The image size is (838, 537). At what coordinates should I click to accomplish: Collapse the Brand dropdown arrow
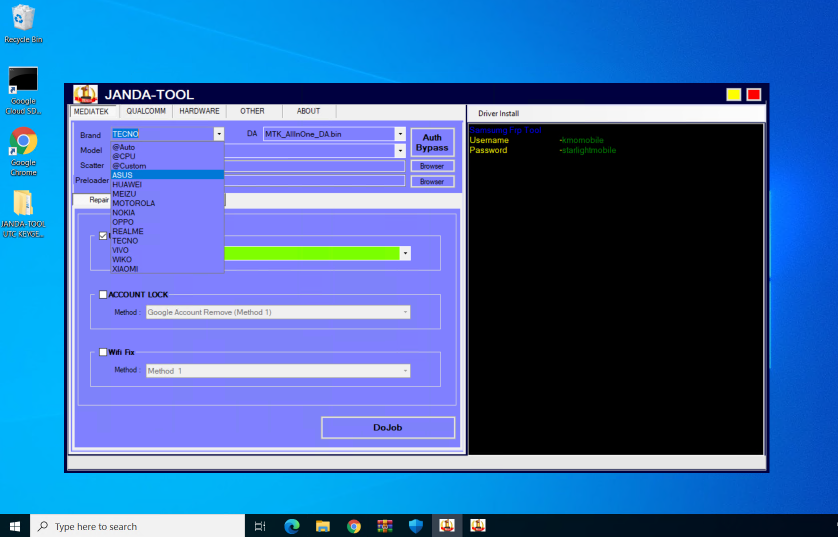click(219, 134)
